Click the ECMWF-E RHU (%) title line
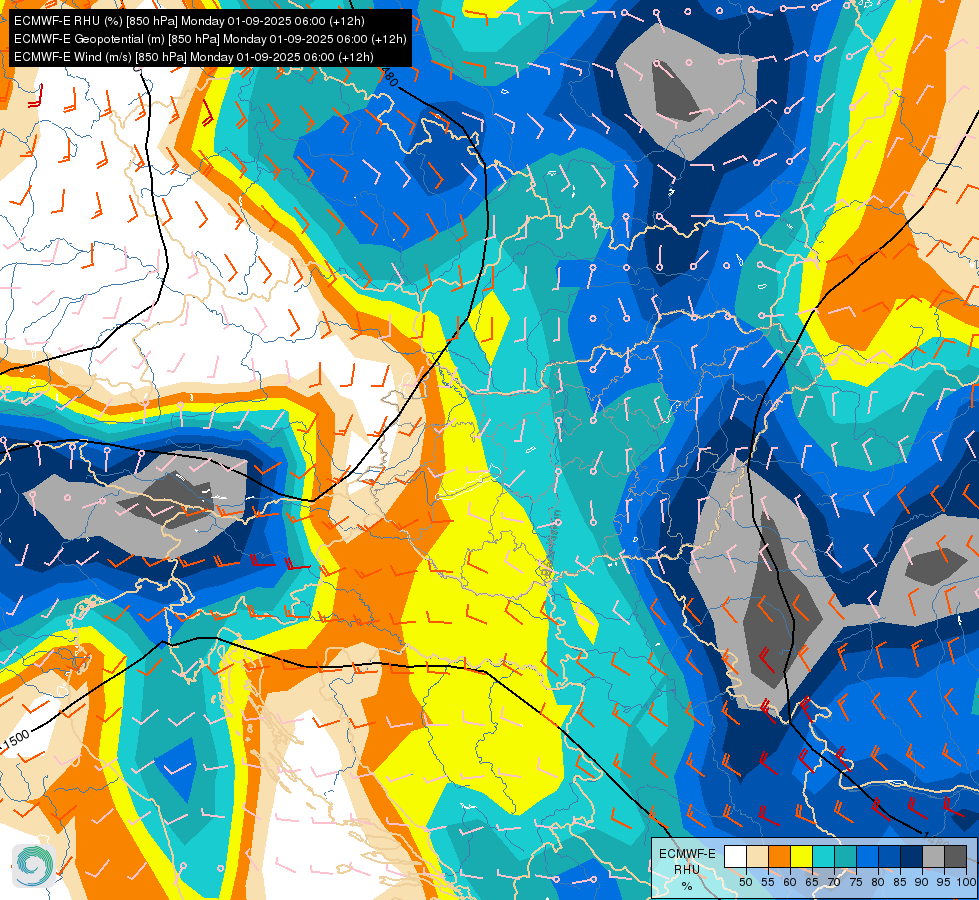The height and width of the screenshot is (900, 979). 189,21
